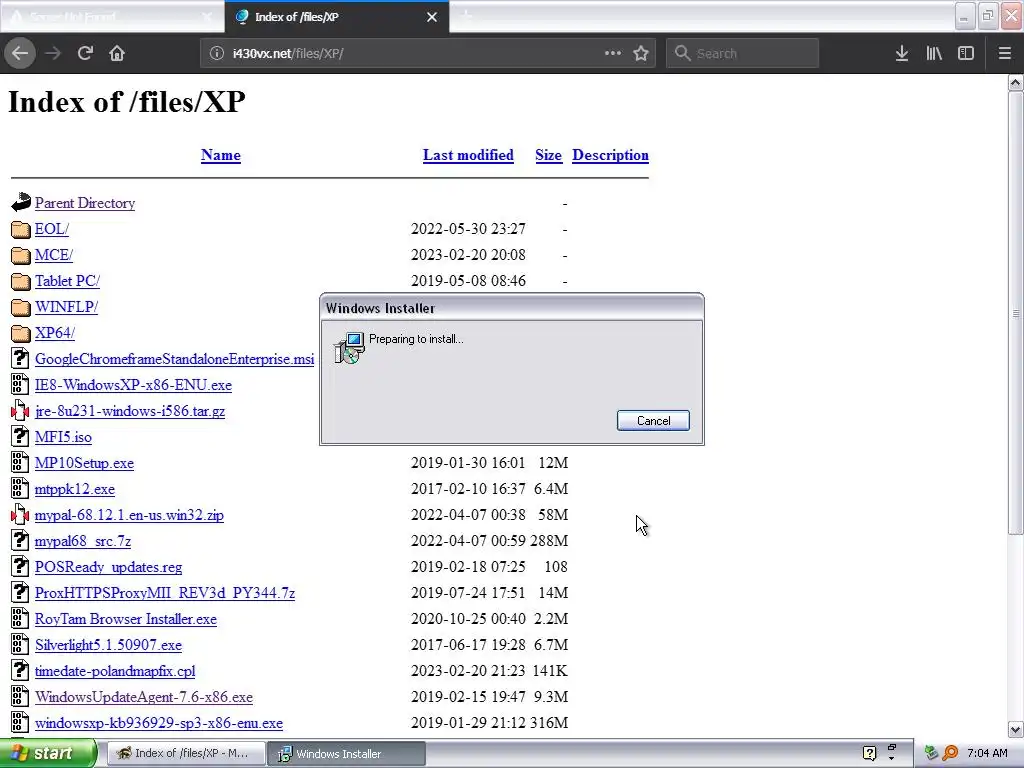
Task: Click the page scrollbar up arrow
Action: point(1016,82)
